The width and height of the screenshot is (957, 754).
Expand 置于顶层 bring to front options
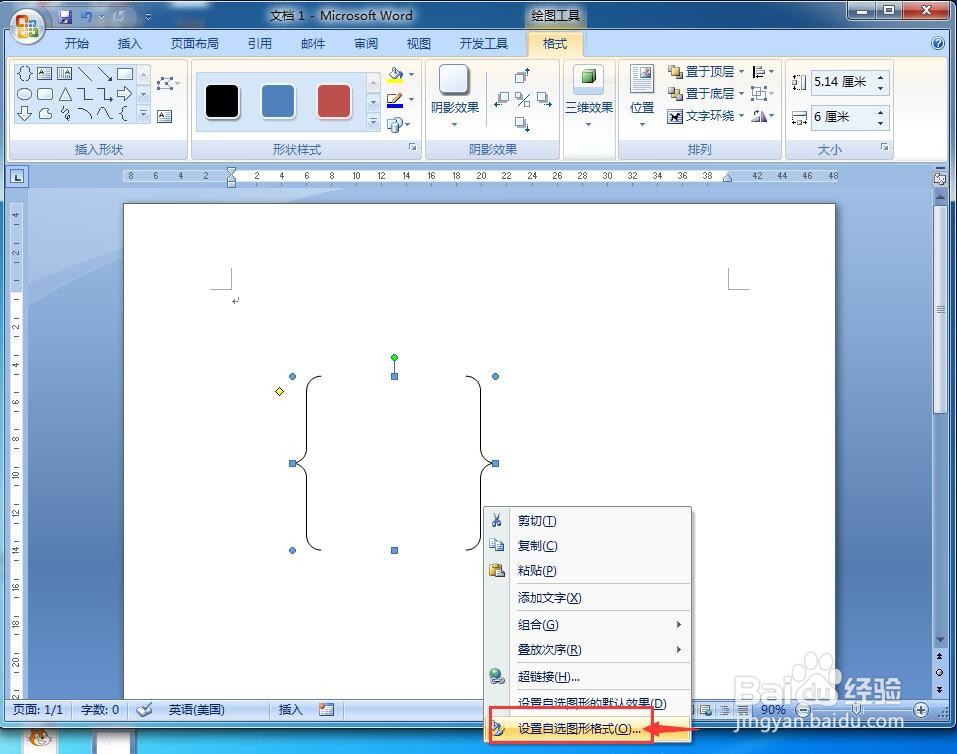[x=742, y=72]
